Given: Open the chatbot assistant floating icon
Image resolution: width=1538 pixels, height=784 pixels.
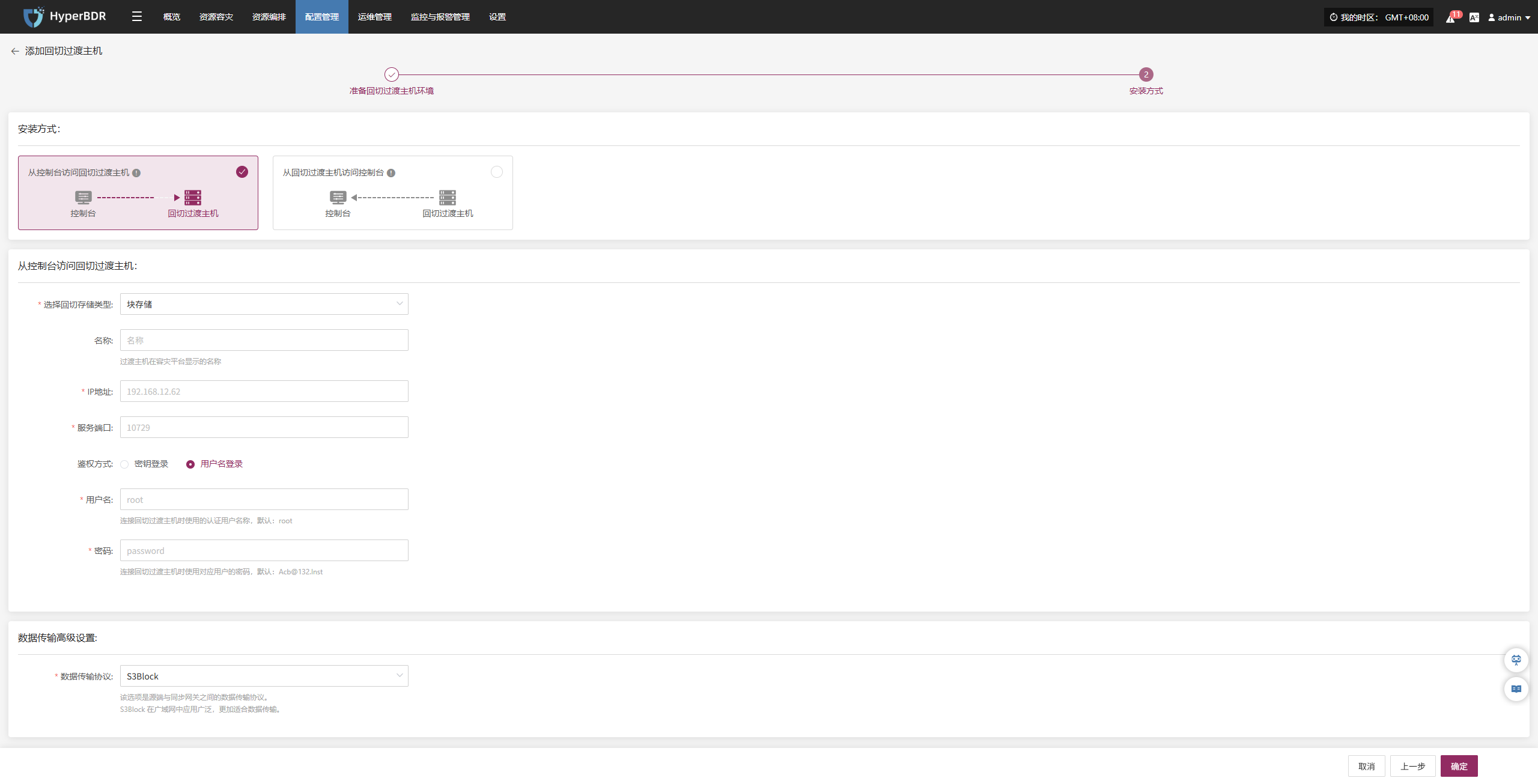Looking at the screenshot, I should [1516, 660].
